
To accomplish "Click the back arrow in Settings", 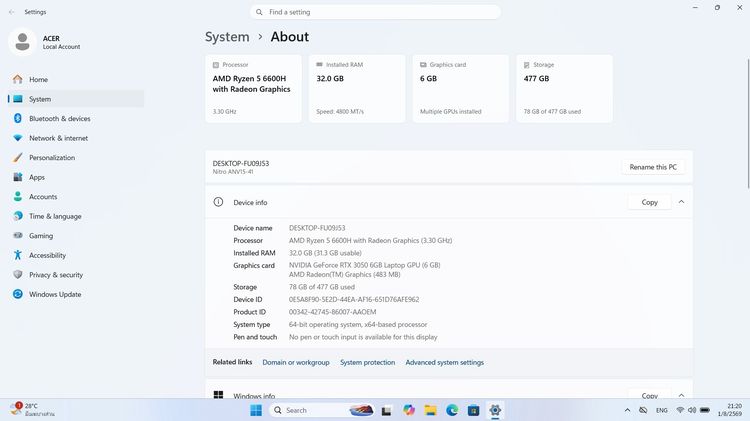I will pos(11,12).
